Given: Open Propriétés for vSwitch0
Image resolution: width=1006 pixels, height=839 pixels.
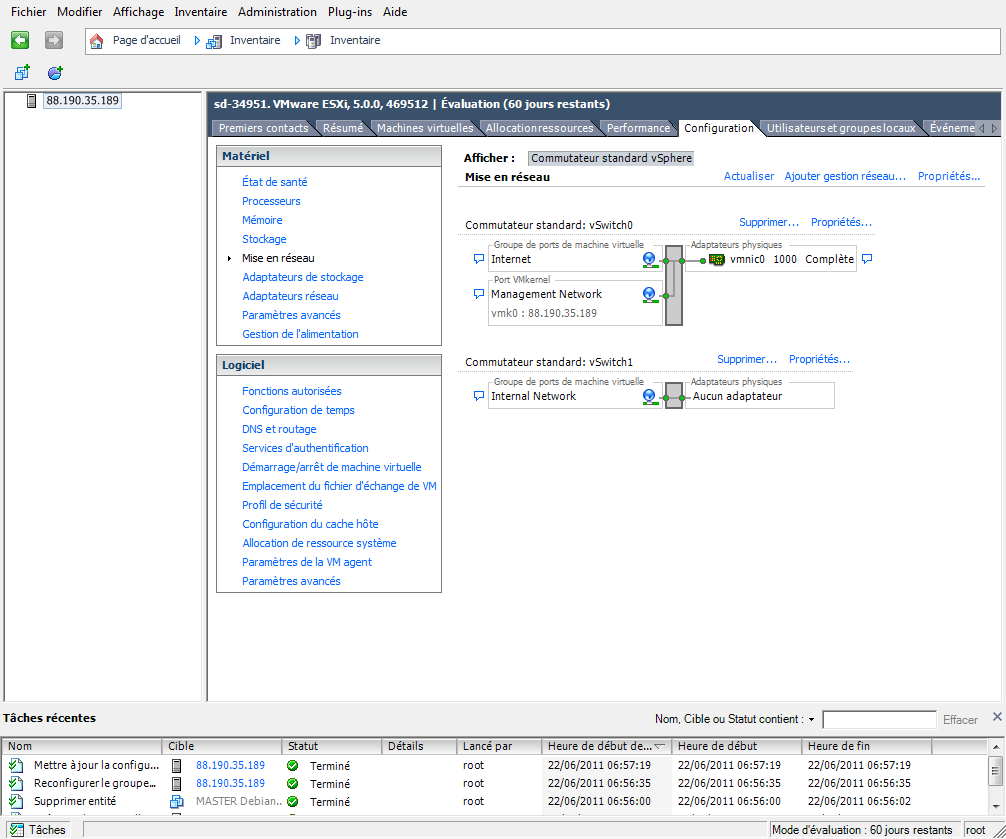Looking at the screenshot, I should pos(841,223).
